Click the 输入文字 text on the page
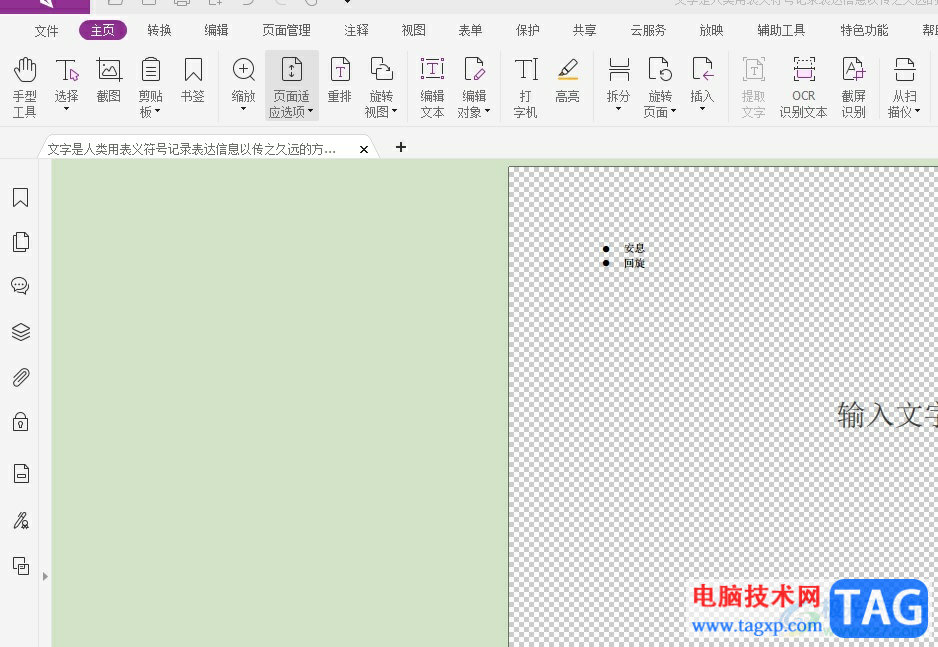Viewport: 938px width, 647px height. [887, 414]
